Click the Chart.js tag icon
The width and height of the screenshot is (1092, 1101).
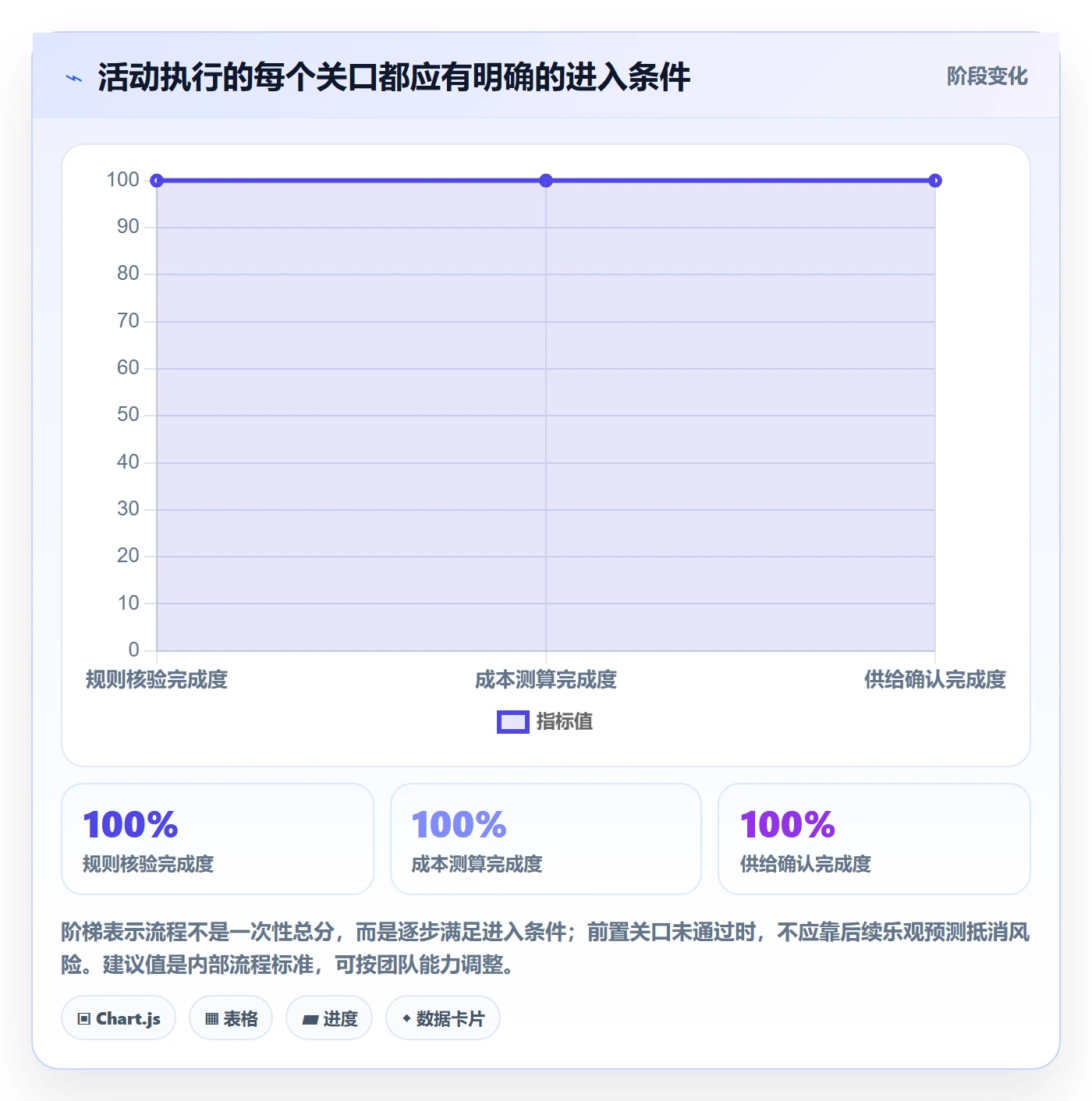click(x=84, y=1018)
